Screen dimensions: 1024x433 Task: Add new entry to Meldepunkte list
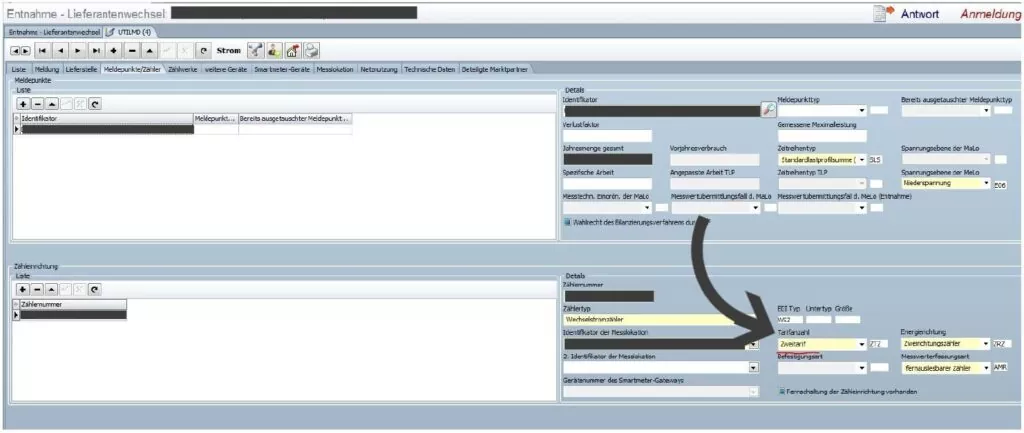tap(23, 103)
